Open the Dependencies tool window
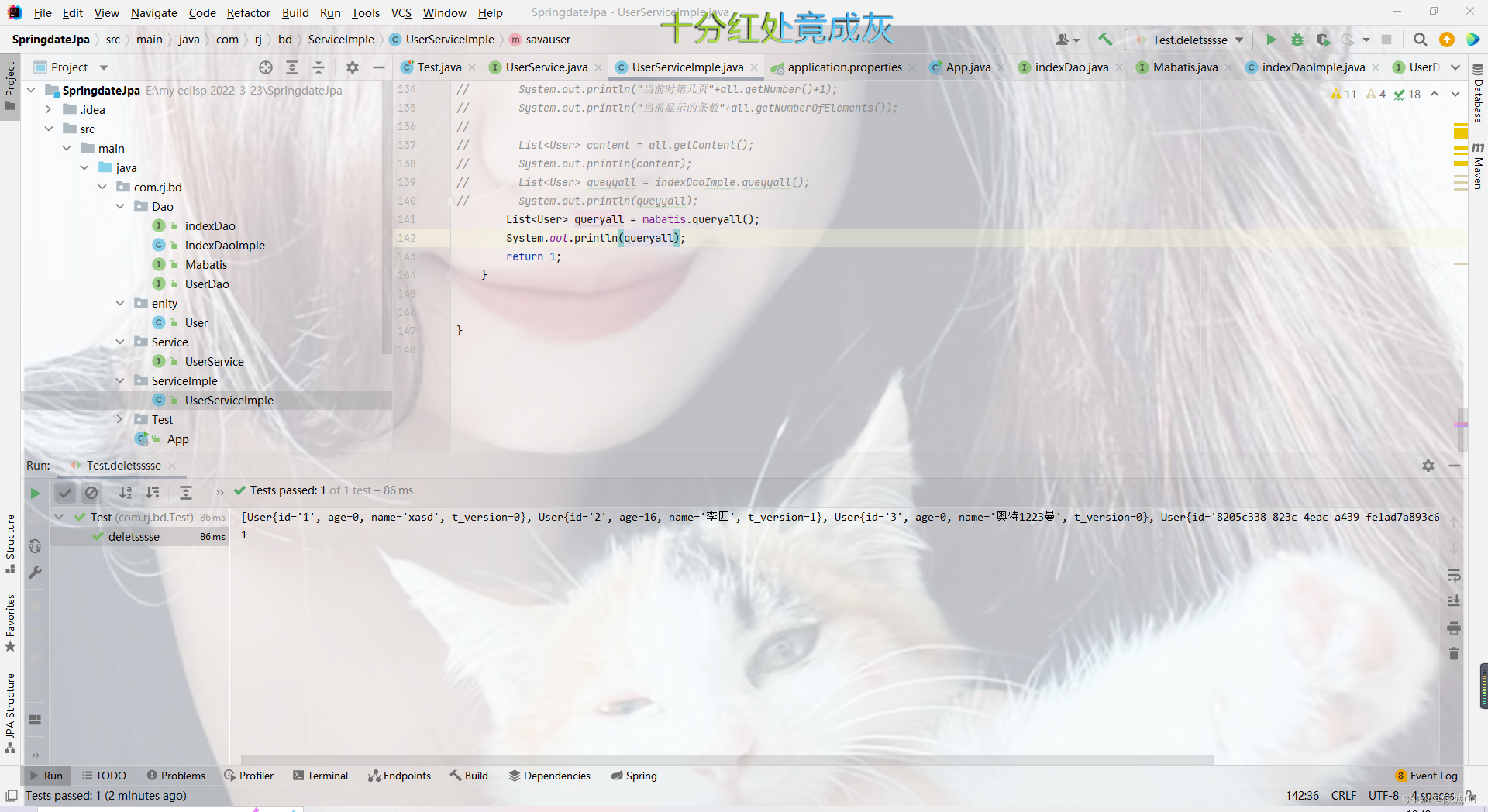The image size is (1488, 812). [549, 776]
